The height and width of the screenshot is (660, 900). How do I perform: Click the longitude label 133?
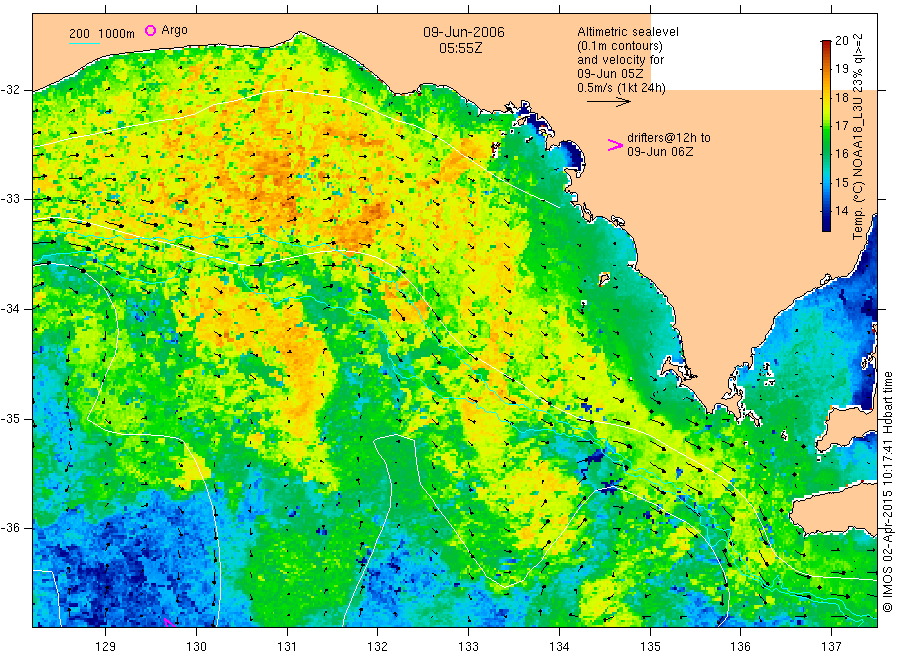coord(468,647)
